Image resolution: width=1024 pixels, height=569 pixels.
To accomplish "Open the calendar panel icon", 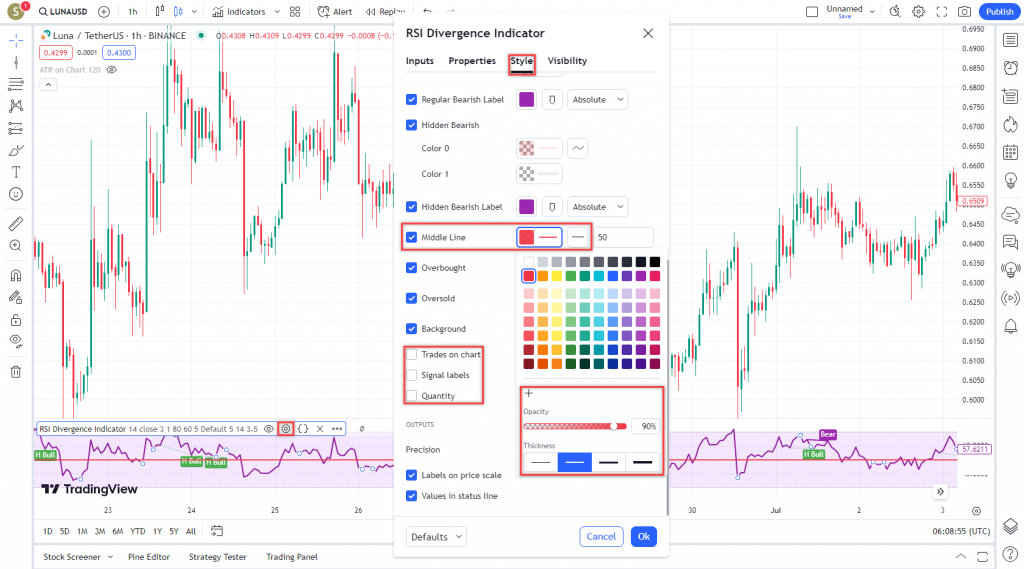I will coord(1010,152).
